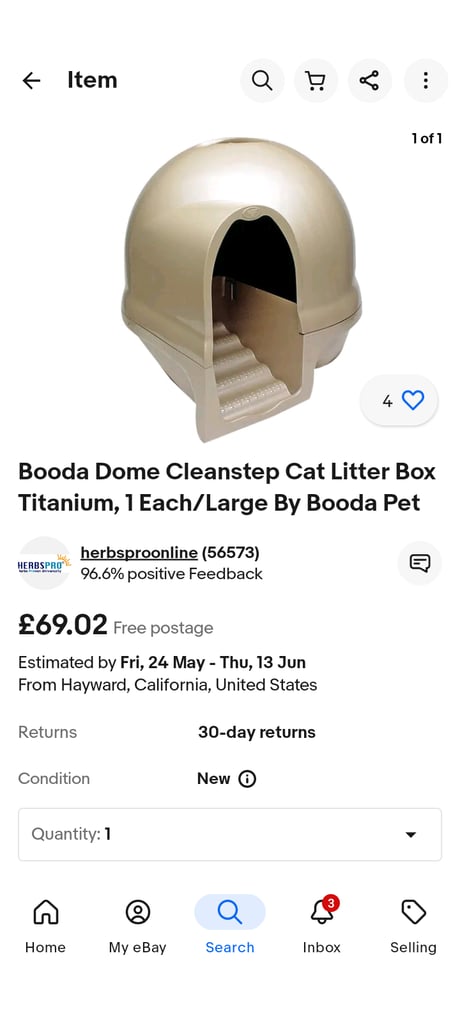
Task: Message the seller via chat icon
Action: [x=419, y=562]
